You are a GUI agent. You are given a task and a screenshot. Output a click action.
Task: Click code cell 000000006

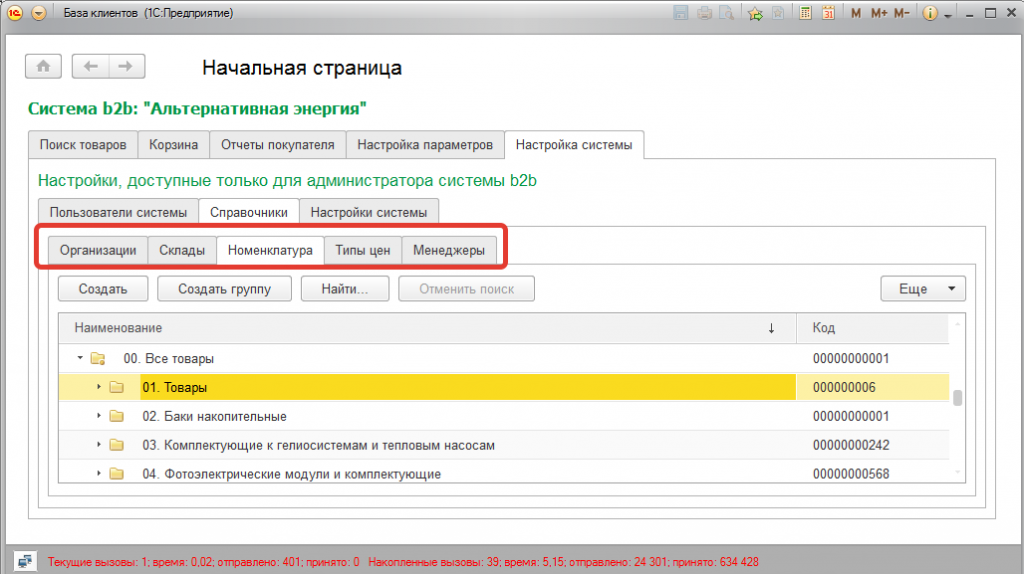pos(872,387)
